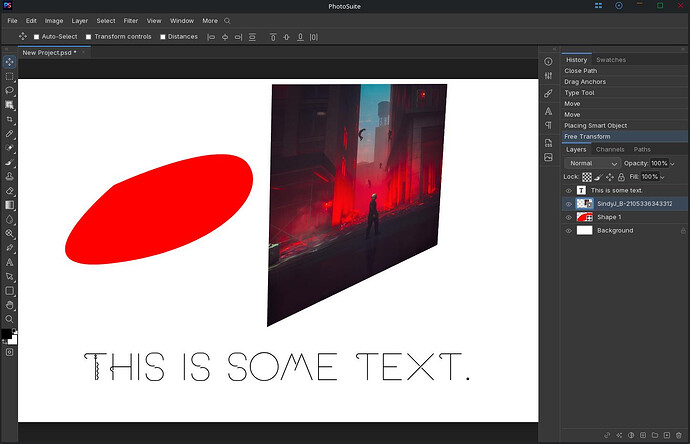Add new adjustment layer half-circle icon

[x=631, y=435]
